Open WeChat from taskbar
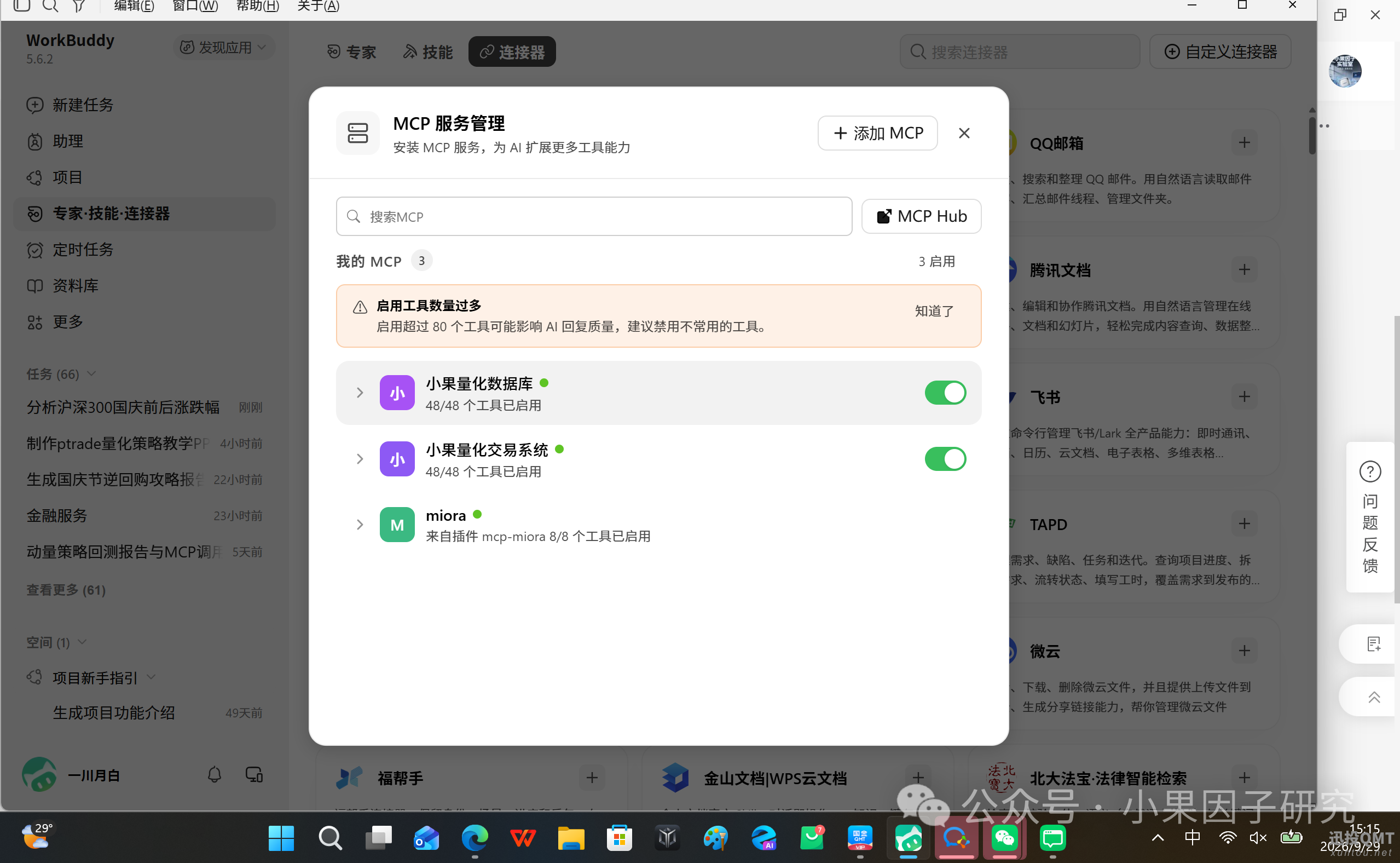The width and height of the screenshot is (1400, 863). point(1004,838)
